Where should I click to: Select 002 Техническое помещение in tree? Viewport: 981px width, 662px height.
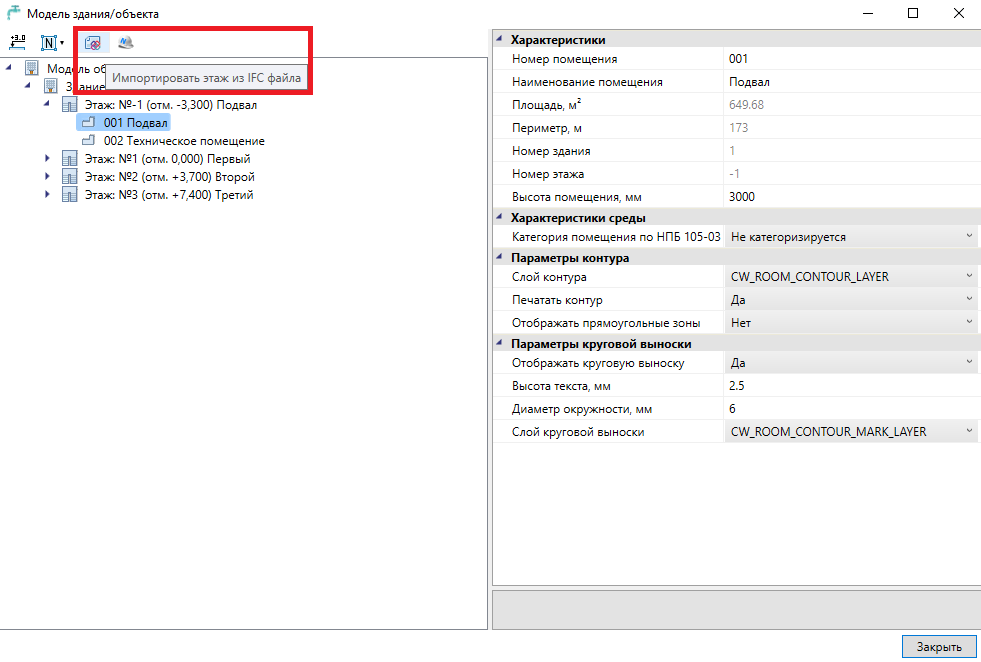(184, 141)
